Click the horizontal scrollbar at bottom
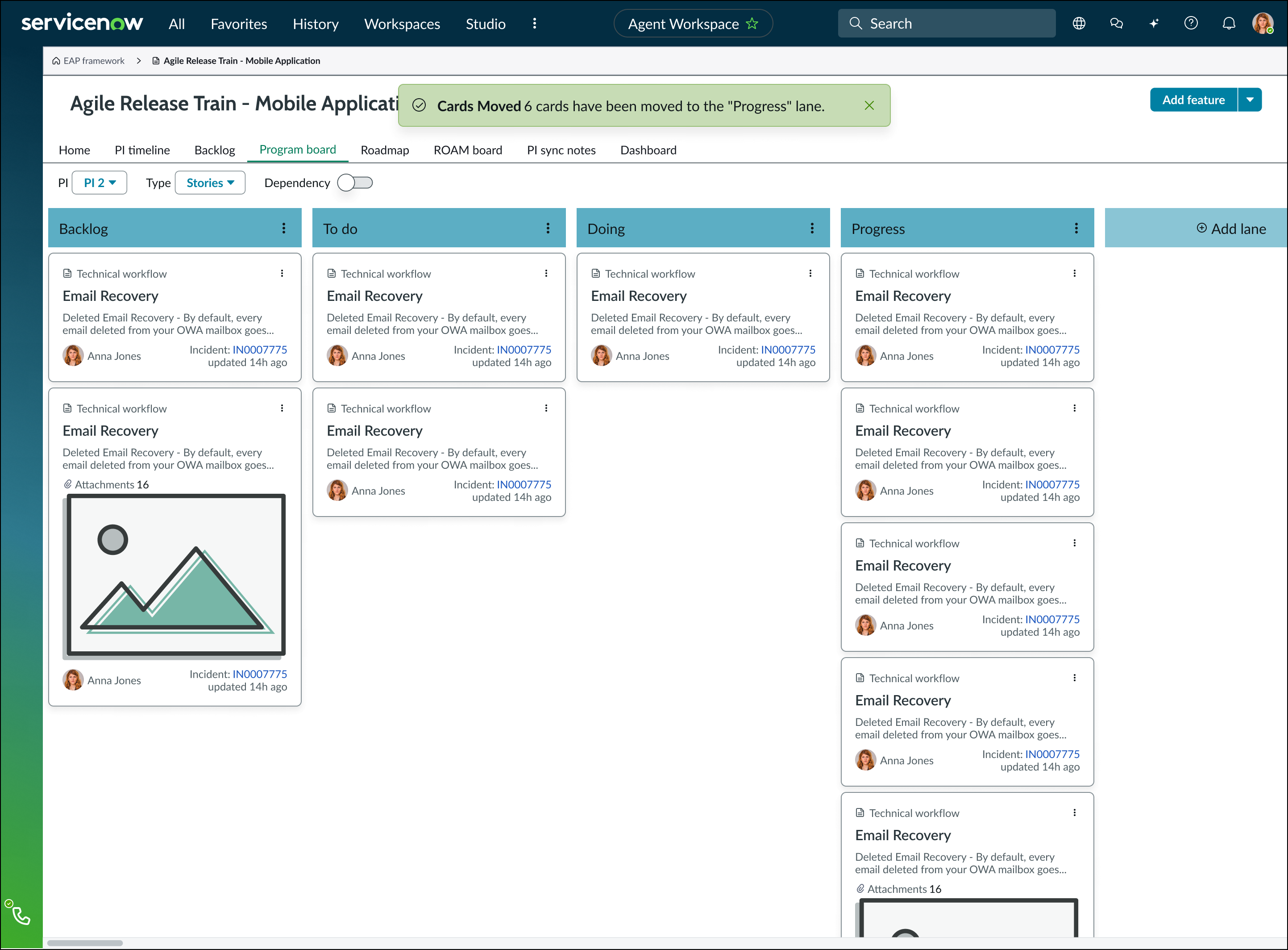Viewport: 1288px width, 950px height. point(85,942)
